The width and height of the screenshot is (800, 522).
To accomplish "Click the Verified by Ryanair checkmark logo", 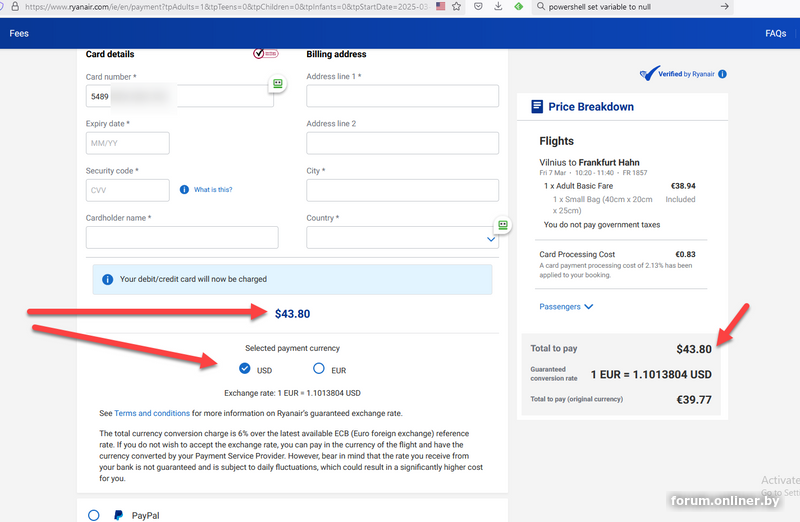I will point(649,73).
